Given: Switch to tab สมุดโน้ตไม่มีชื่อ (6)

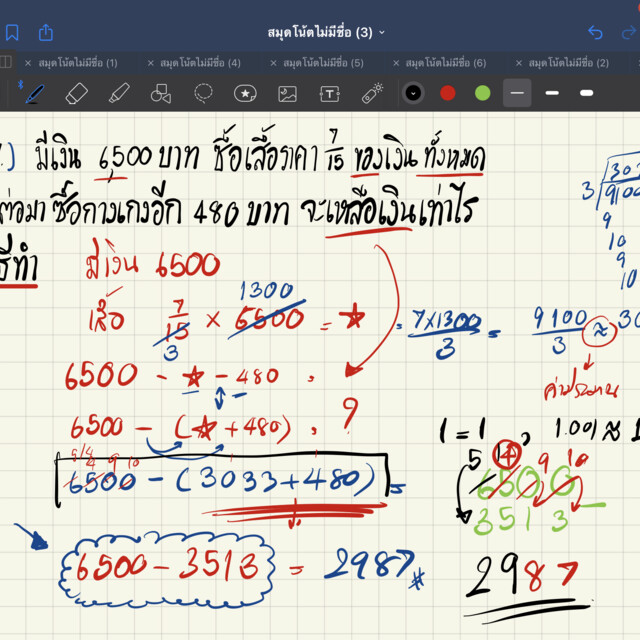Looking at the screenshot, I should (x=445, y=63).
